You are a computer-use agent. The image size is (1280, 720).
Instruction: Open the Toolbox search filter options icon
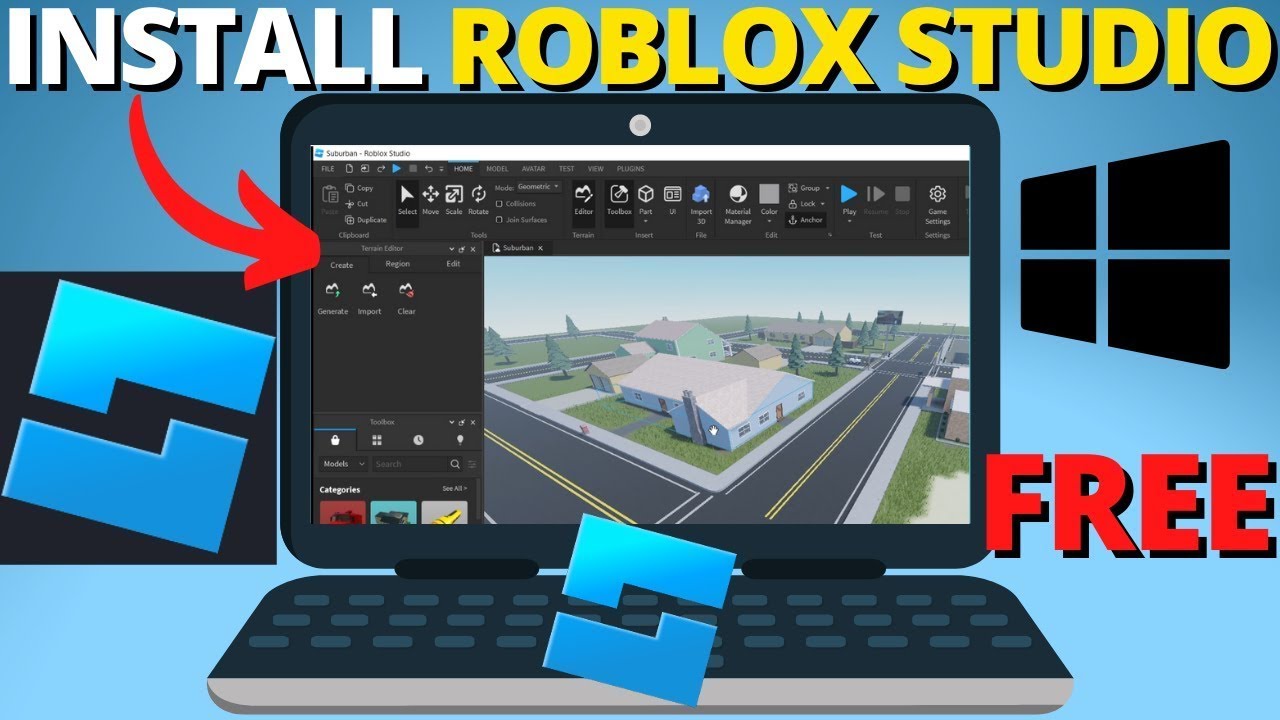click(472, 464)
